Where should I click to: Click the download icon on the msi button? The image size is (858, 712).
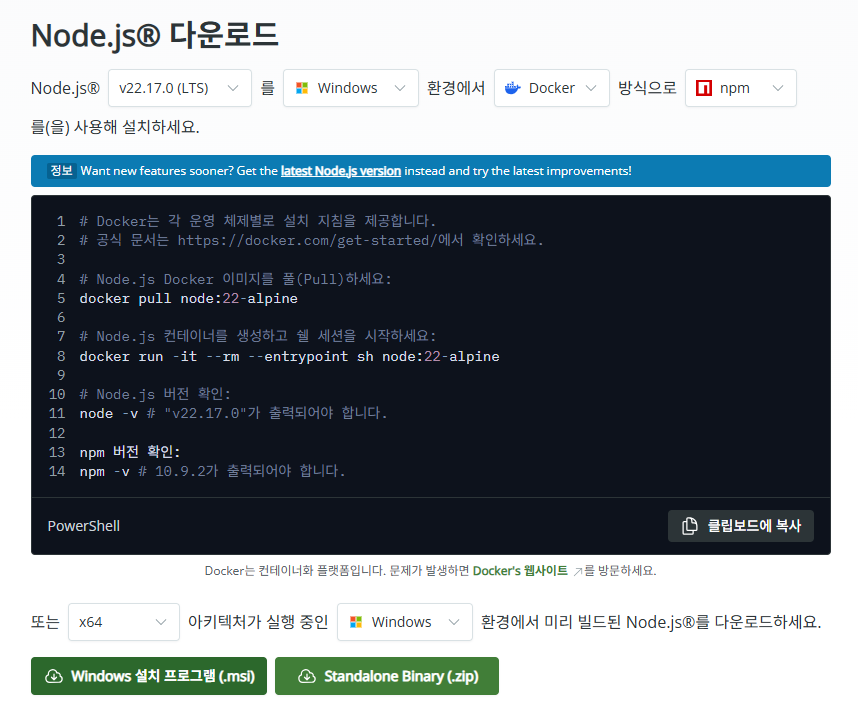[54, 676]
